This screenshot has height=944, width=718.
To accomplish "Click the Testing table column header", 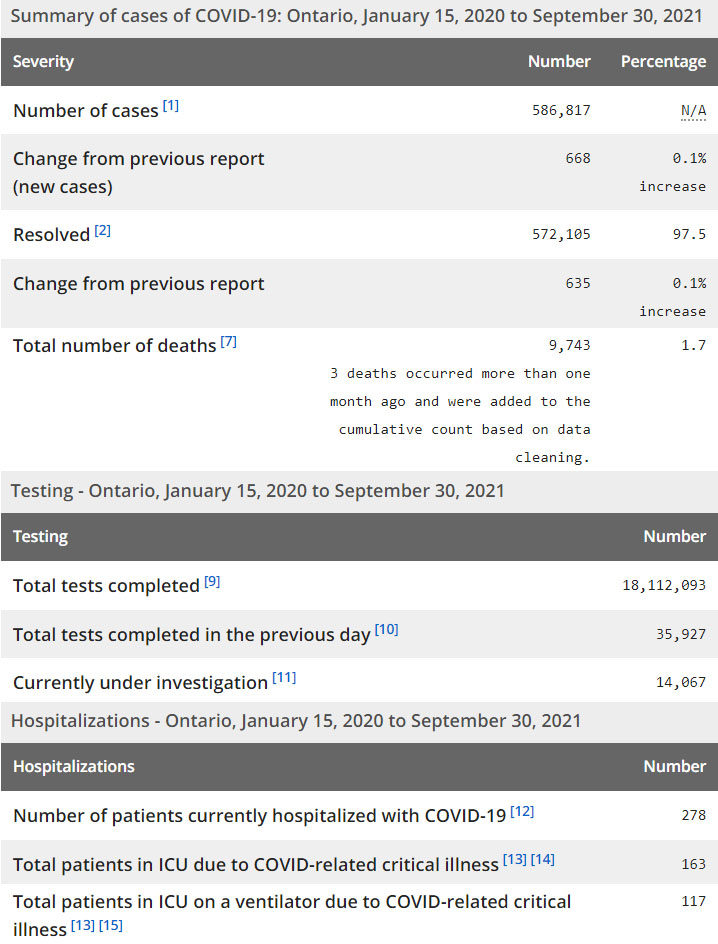I will [x=41, y=537].
